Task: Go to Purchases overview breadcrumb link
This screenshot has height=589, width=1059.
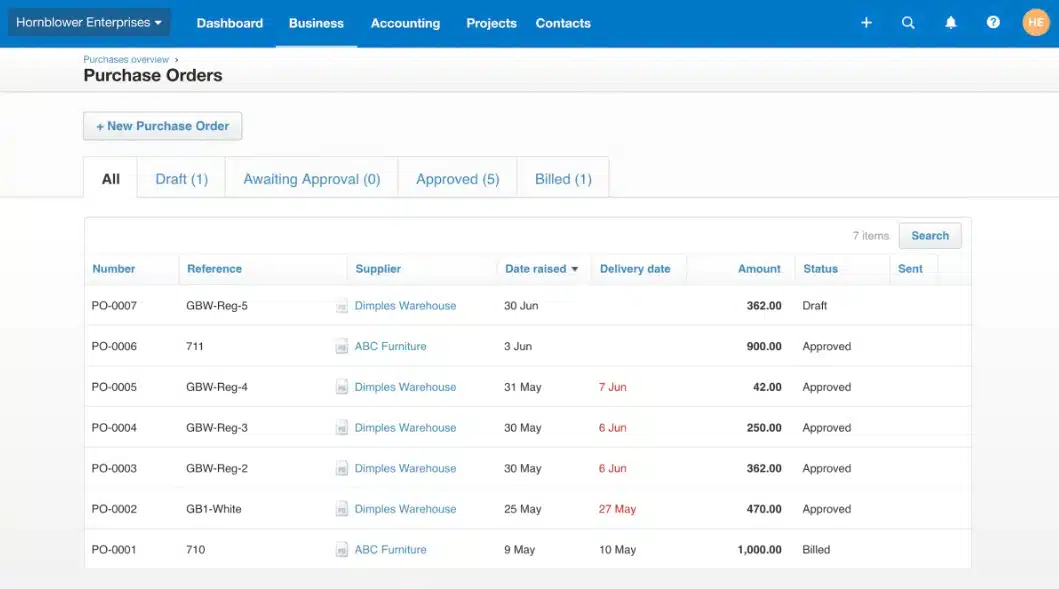Action: pos(126,59)
